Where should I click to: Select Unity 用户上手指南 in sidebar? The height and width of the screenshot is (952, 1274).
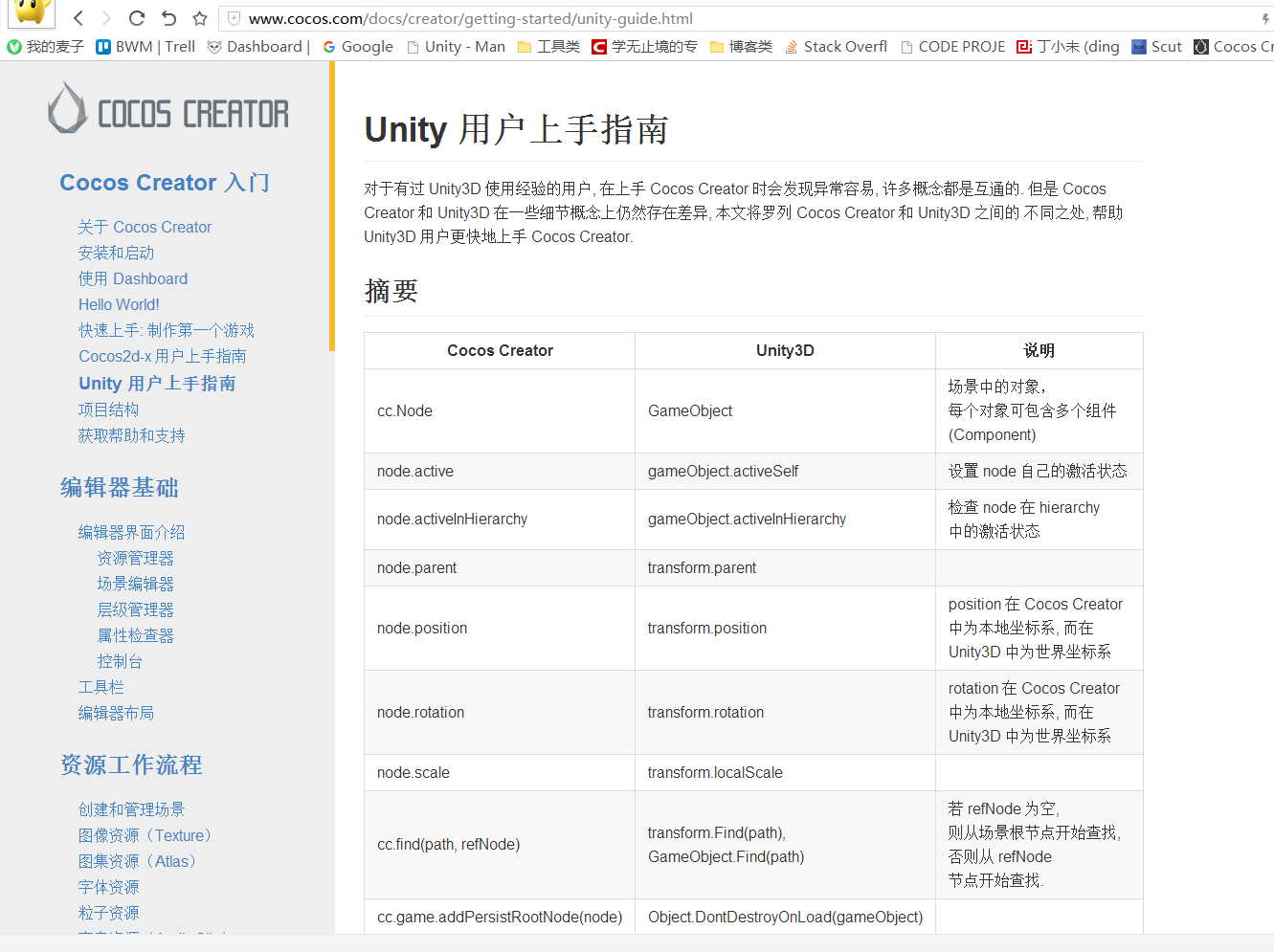[157, 383]
